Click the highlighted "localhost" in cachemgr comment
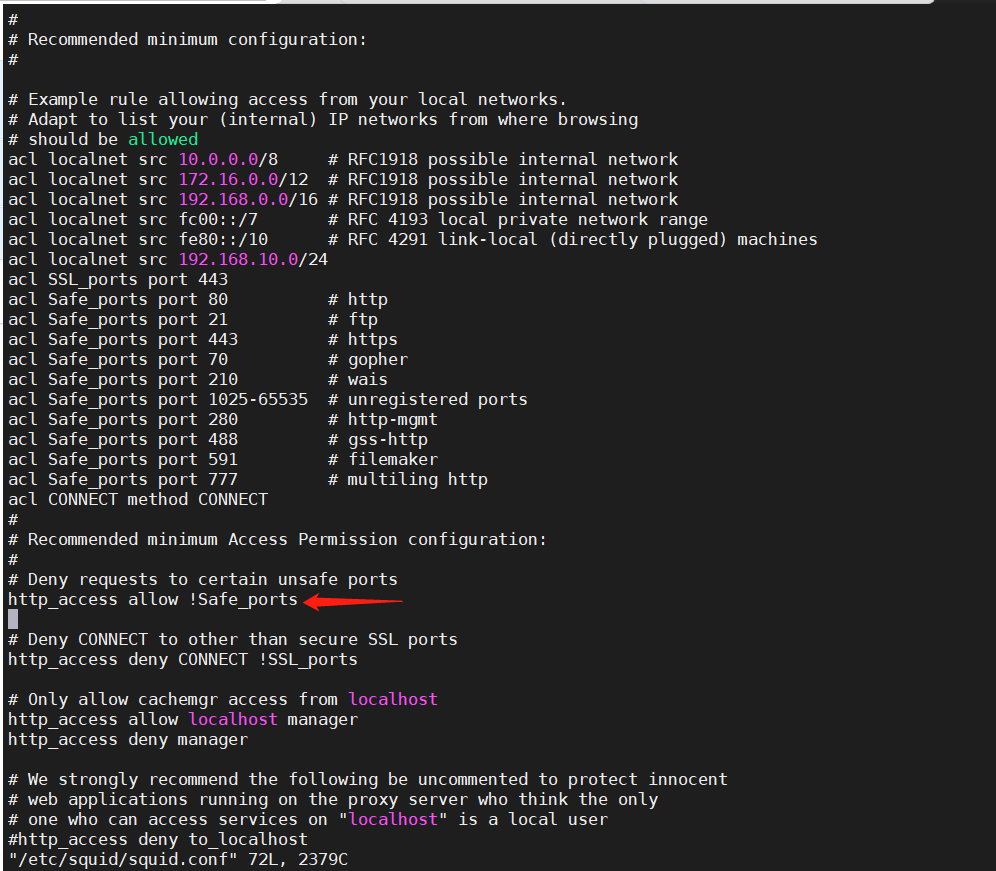Image resolution: width=996 pixels, height=871 pixels. (x=392, y=699)
